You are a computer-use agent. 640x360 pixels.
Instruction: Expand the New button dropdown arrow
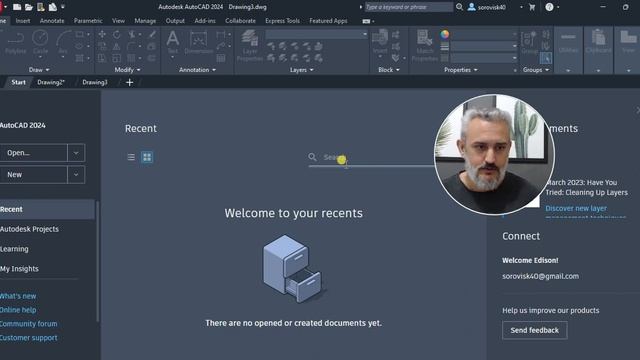[x=76, y=175]
